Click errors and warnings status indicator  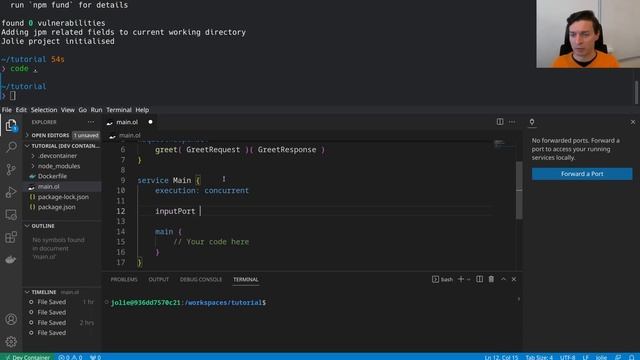click(70, 357)
